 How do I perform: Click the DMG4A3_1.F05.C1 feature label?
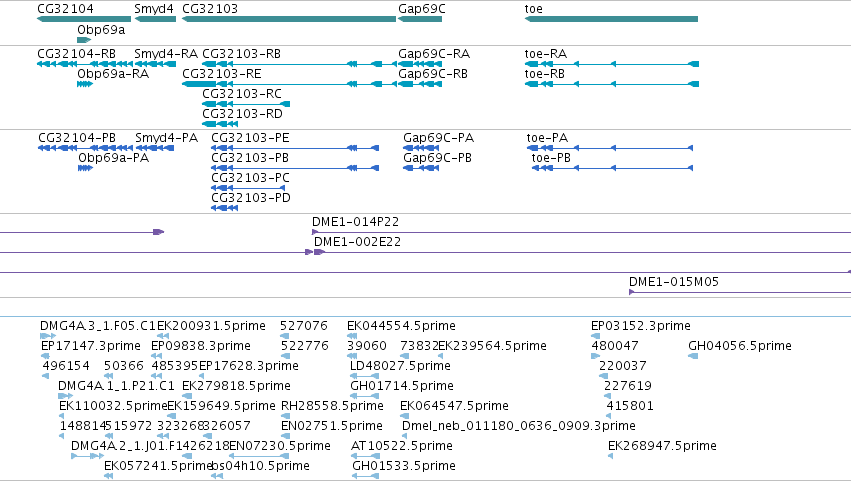click(98, 326)
